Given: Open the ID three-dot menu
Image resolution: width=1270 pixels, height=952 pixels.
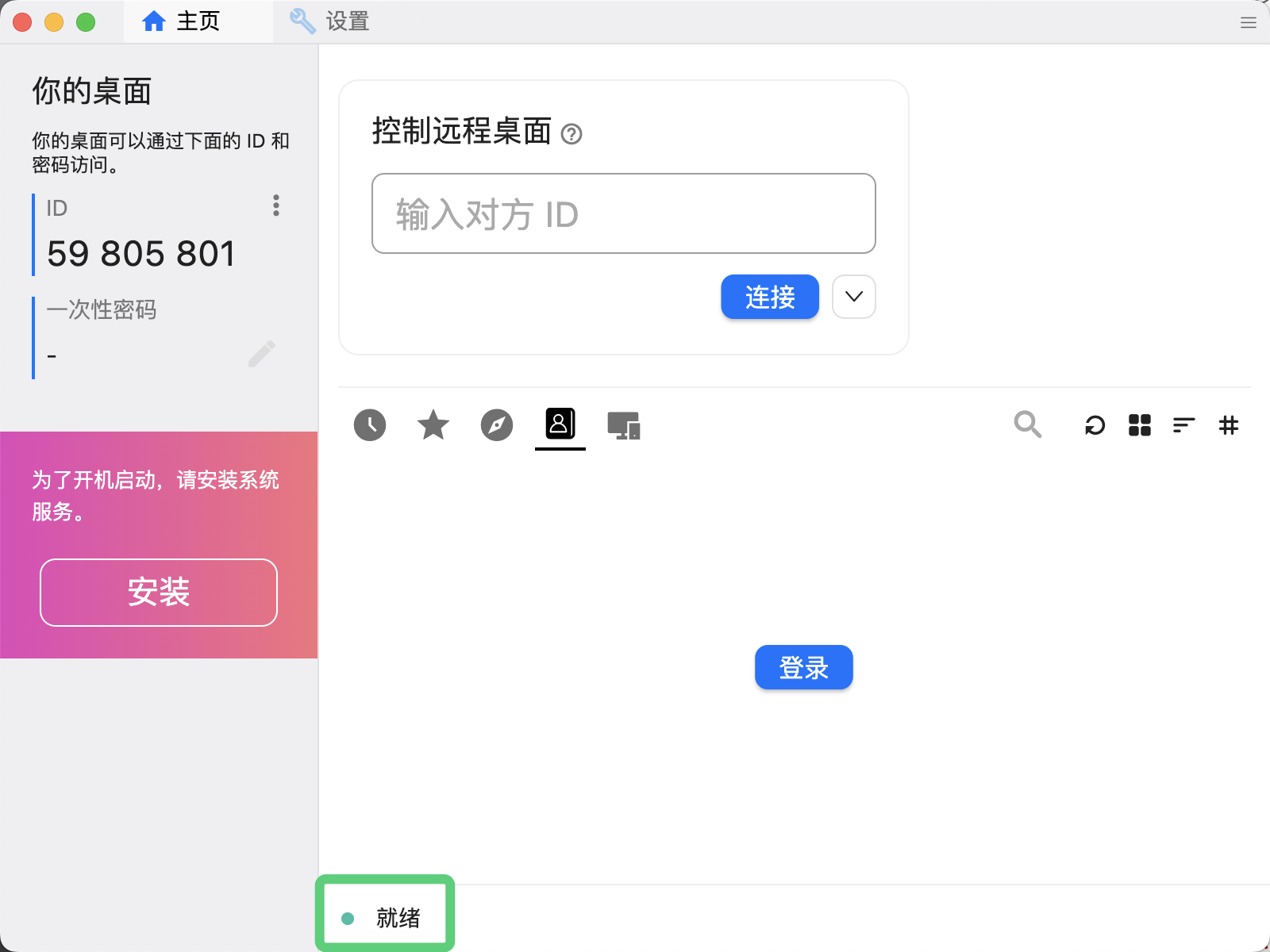Looking at the screenshot, I should [275, 207].
